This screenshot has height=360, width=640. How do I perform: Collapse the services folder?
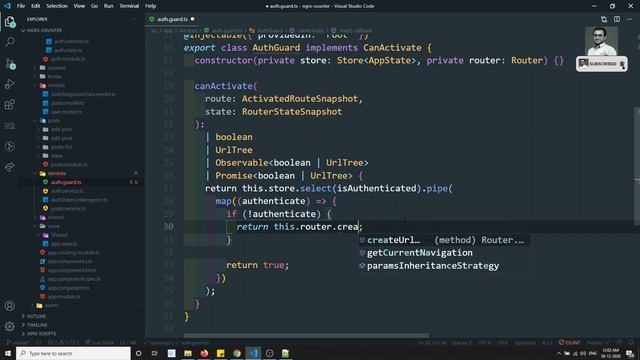click(57, 173)
